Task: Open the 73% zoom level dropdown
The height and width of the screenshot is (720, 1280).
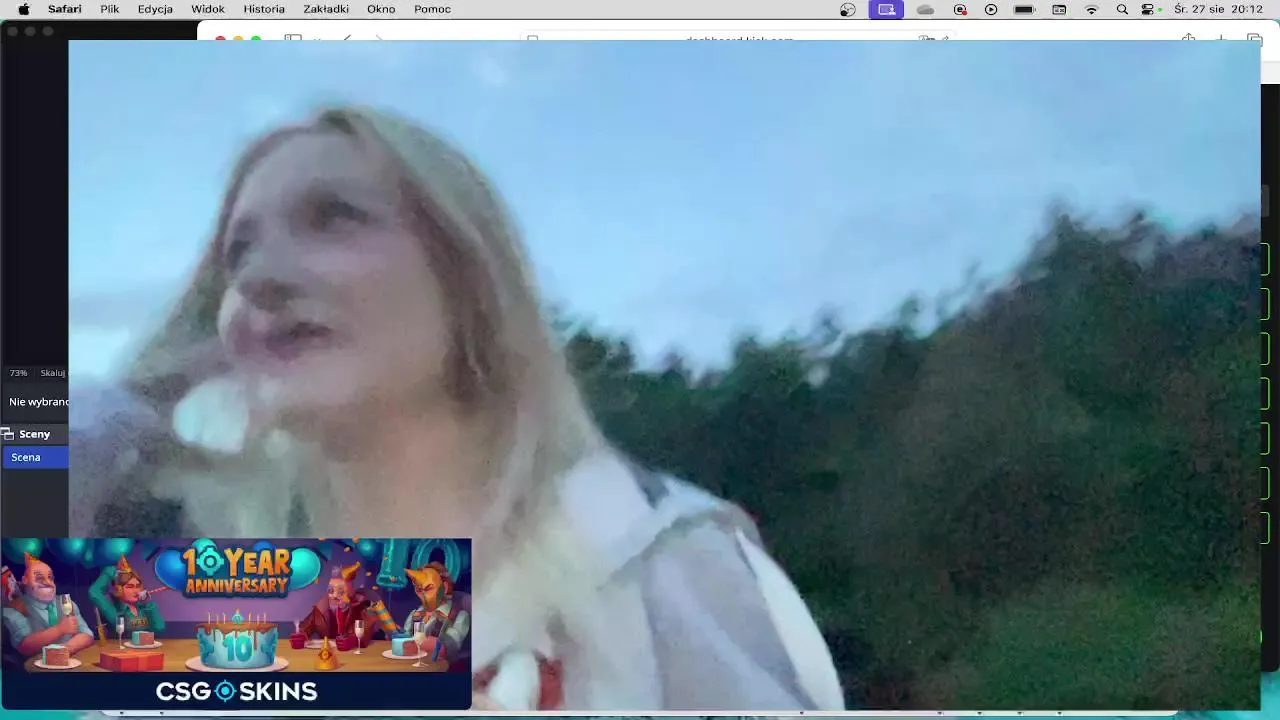Action: (18, 373)
